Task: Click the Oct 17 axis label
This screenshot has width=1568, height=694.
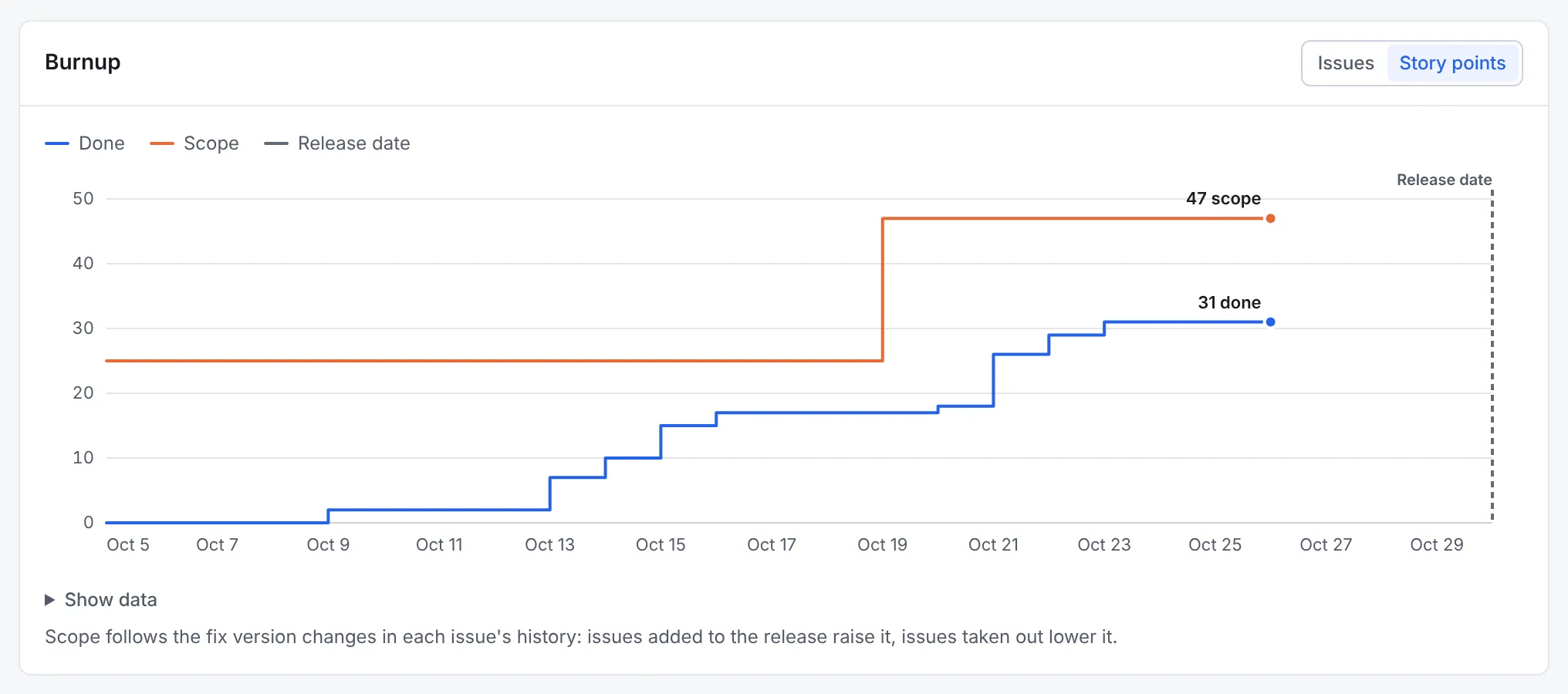Action: tap(772, 544)
